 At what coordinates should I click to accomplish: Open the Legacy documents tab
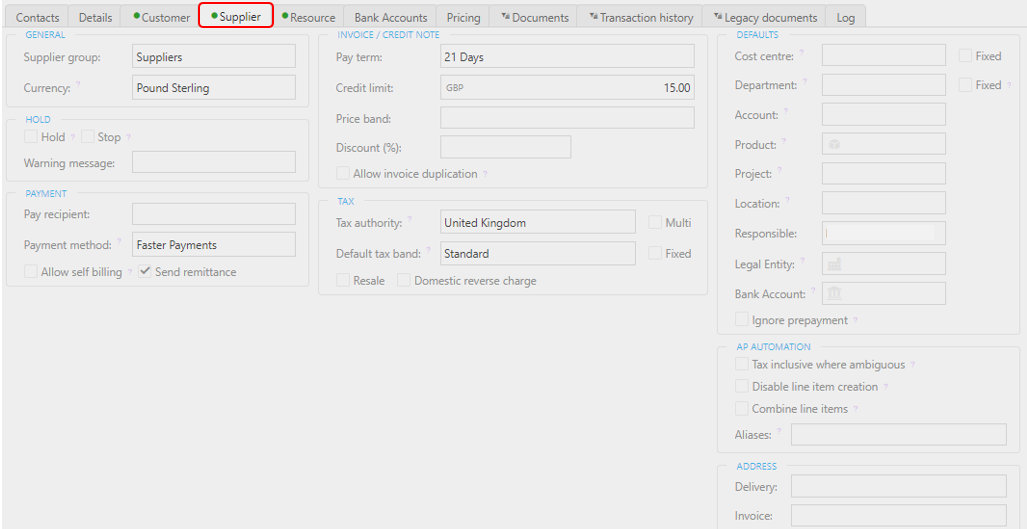pos(764,18)
